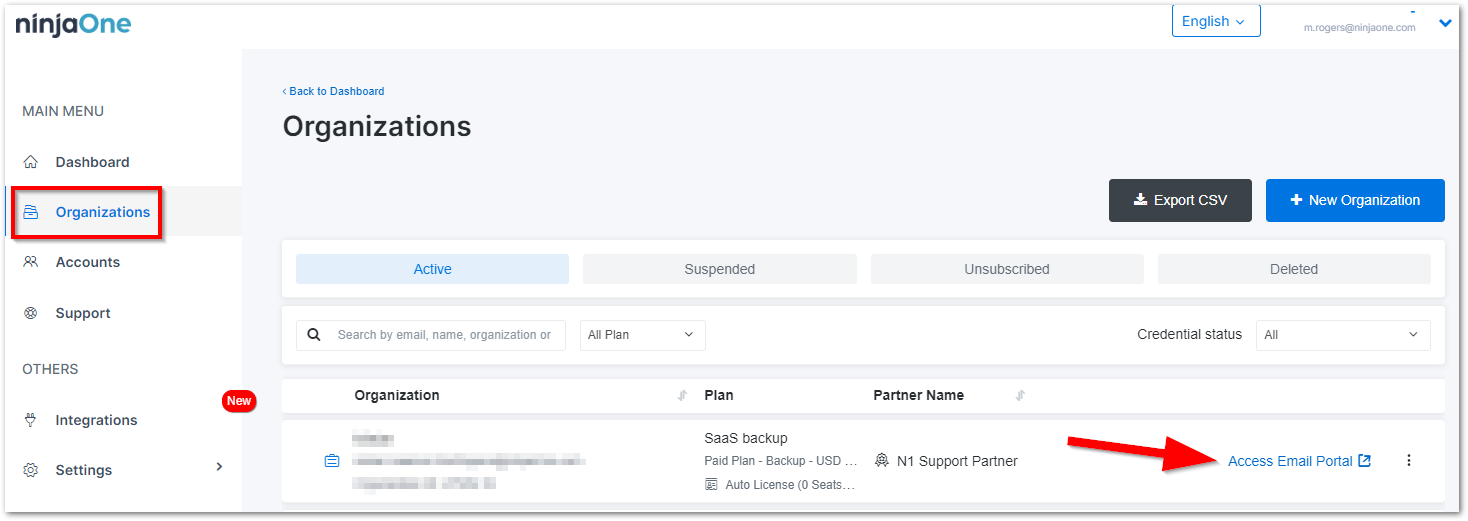
Task: Click the Support lifebuoy icon
Action: pos(31,313)
